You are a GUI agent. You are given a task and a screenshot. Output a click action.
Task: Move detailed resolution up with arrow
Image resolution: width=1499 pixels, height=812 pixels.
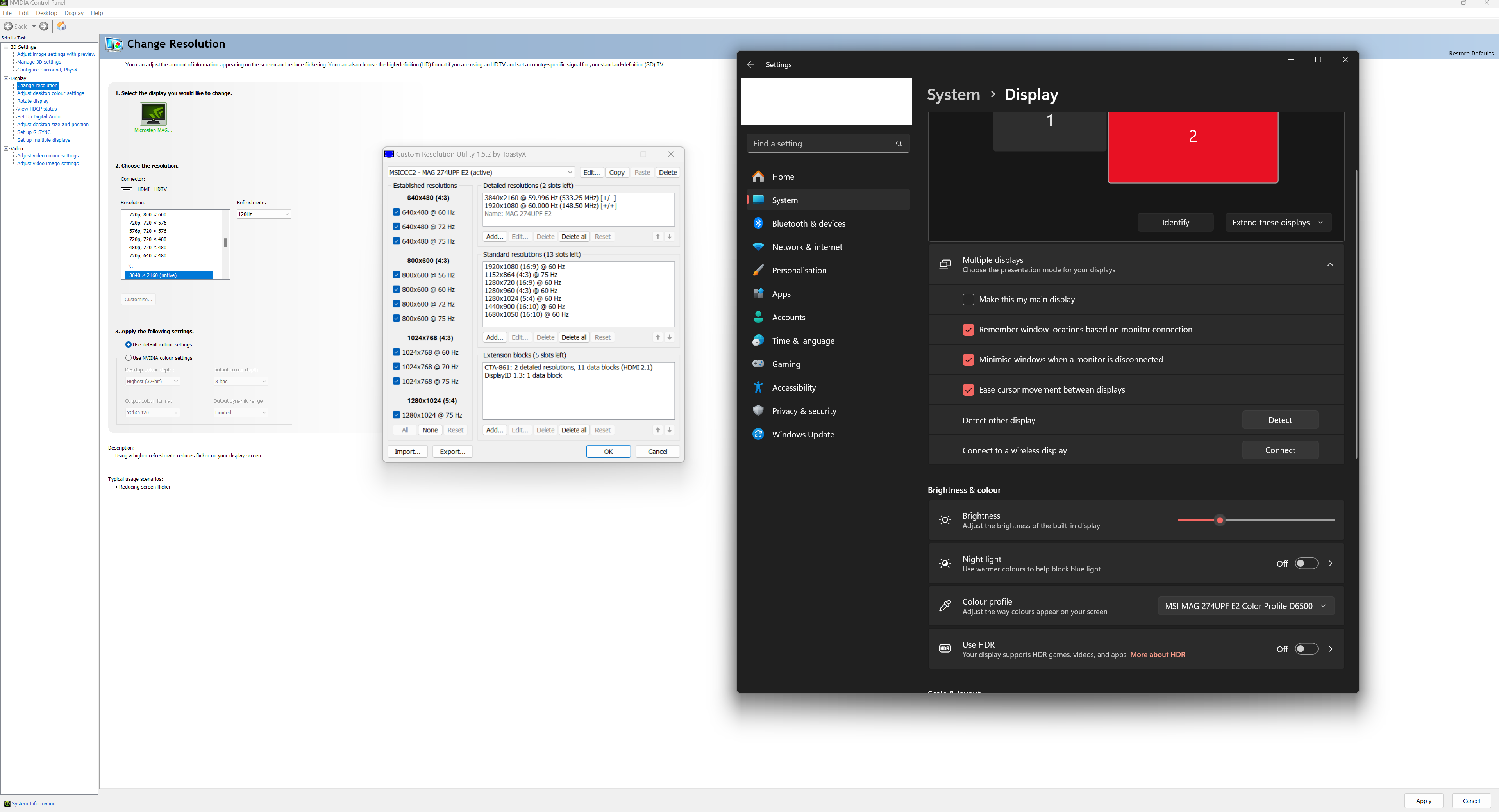coord(657,237)
